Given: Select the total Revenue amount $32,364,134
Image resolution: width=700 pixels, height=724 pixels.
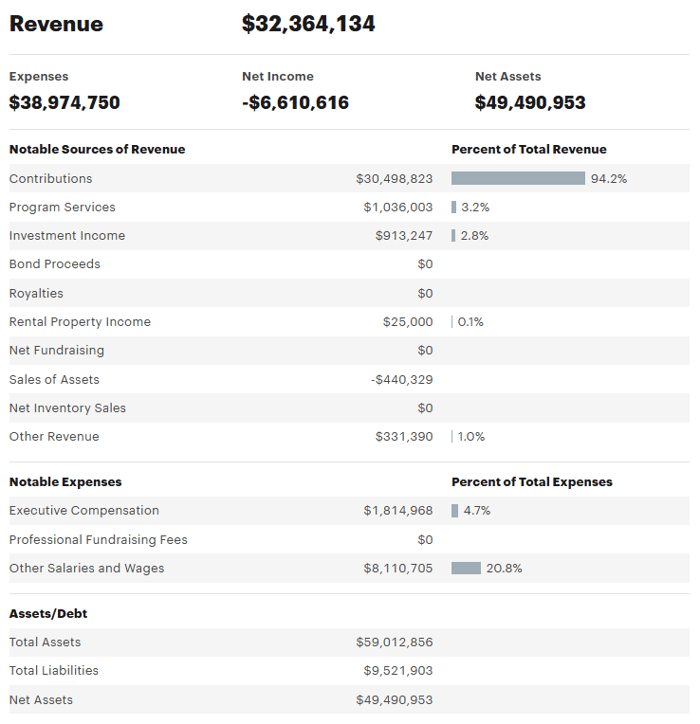Looking at the screenshot, I should (309, 24).
